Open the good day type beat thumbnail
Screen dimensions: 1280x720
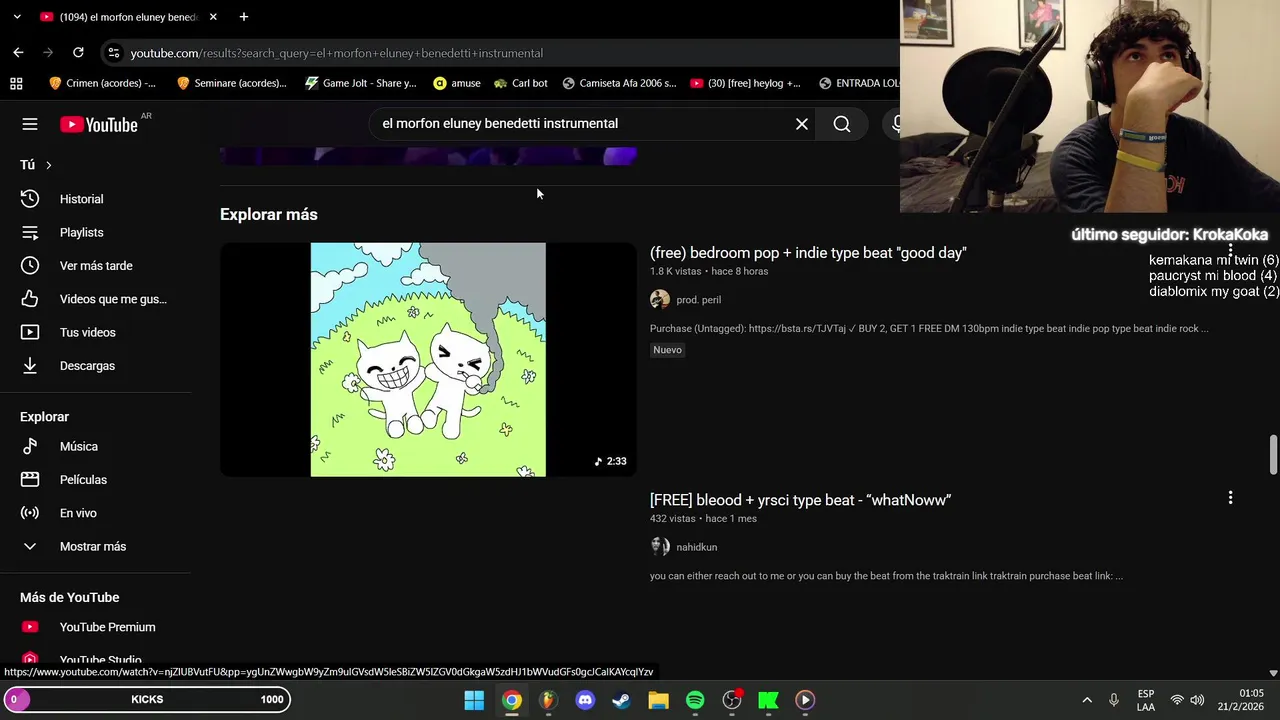coord(428,360)
